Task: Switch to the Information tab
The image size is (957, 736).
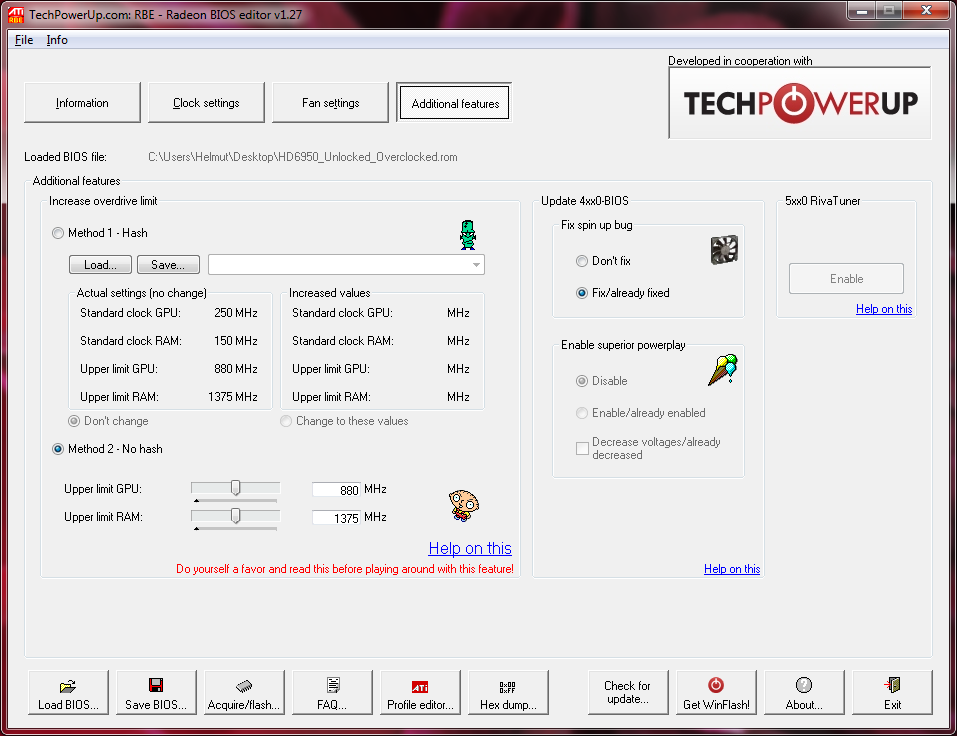Action: pyautogui.click(x=82, y=103)
